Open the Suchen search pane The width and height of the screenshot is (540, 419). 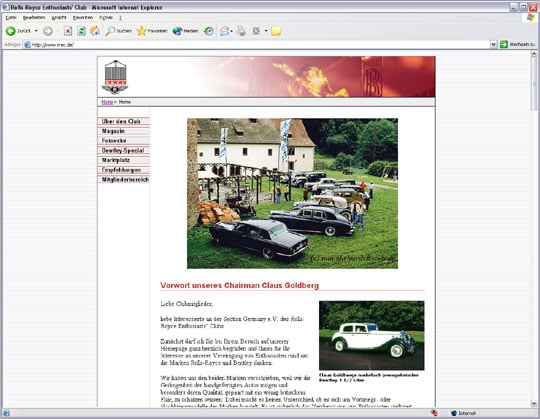118,31
